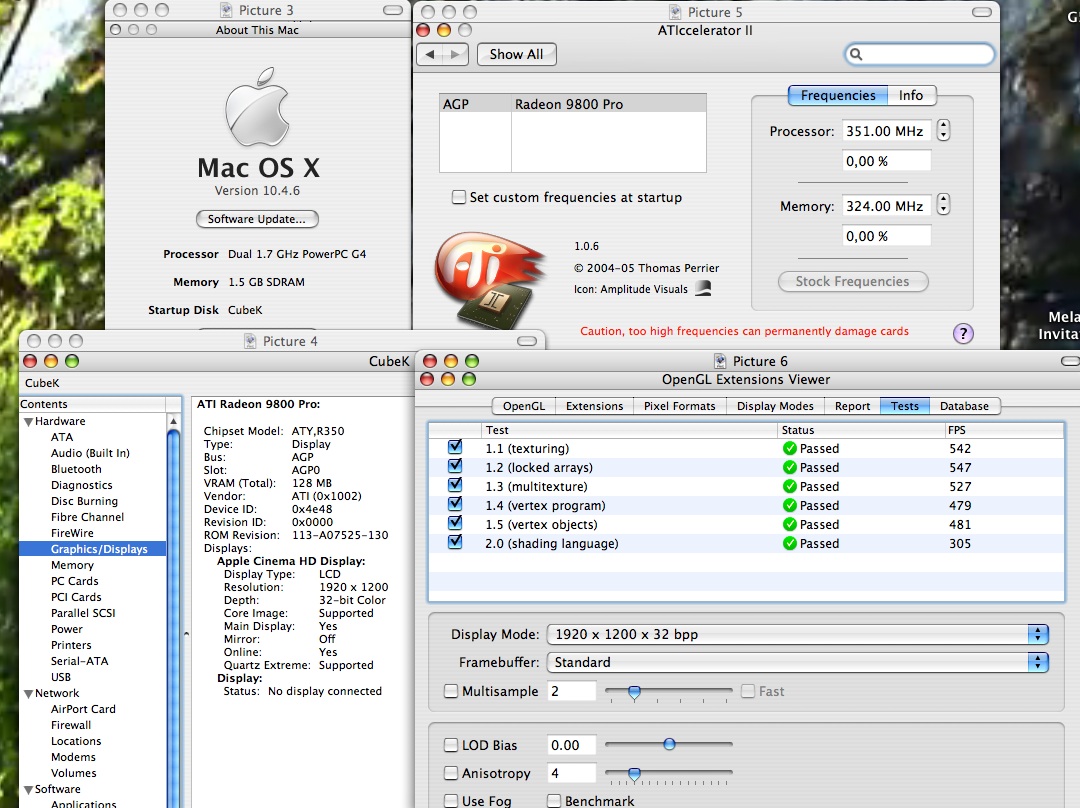Image resolution: width=1080 pixels, height=808 pixels.
Task: Switch to the Info tab in ATIccelerator
Action: pos(911,95)
